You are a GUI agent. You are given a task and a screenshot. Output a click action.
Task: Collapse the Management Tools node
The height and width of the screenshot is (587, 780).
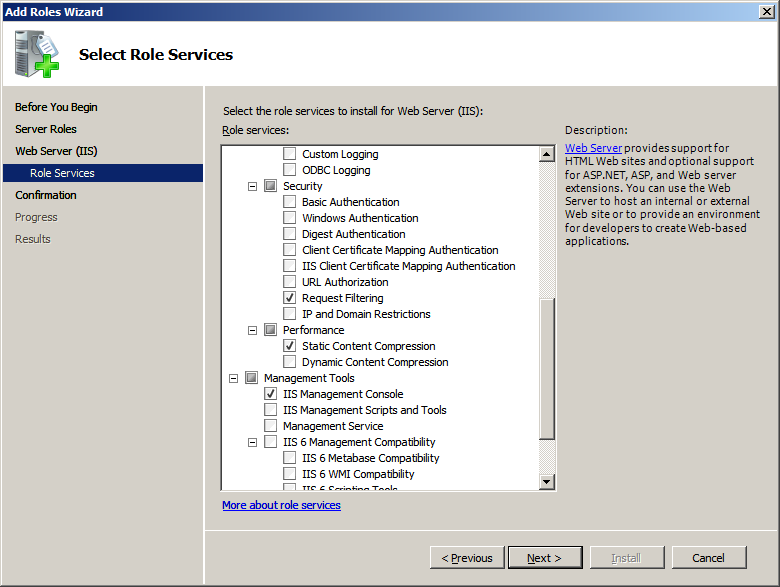[233, 379]
